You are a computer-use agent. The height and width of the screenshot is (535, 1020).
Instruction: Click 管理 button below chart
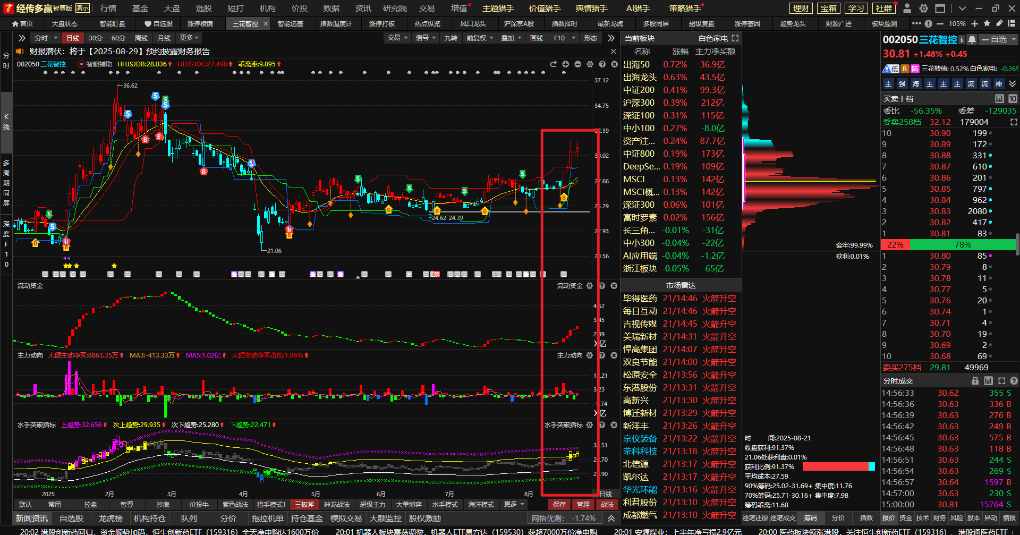[583, 504]
